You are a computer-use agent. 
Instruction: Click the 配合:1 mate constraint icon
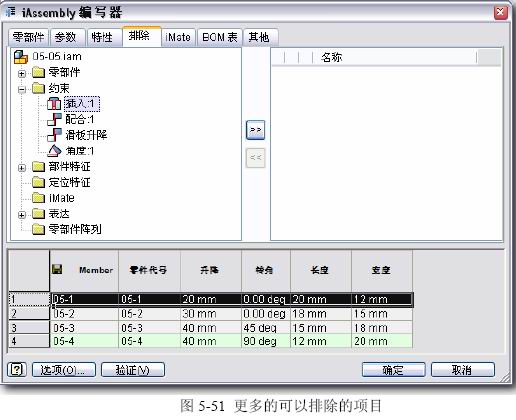pos(54,119)
